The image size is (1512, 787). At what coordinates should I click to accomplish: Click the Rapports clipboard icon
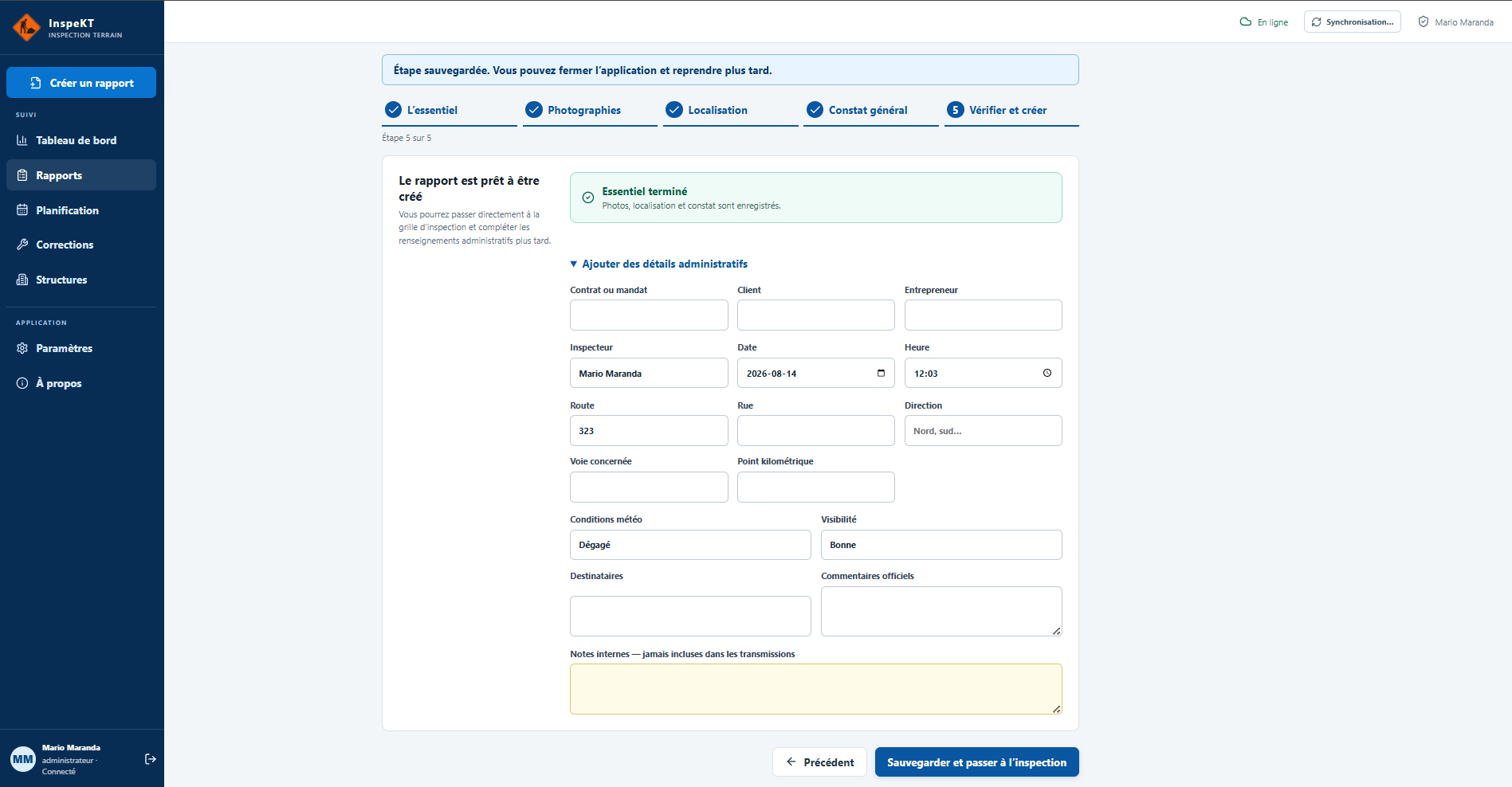(x=22, y=175)
